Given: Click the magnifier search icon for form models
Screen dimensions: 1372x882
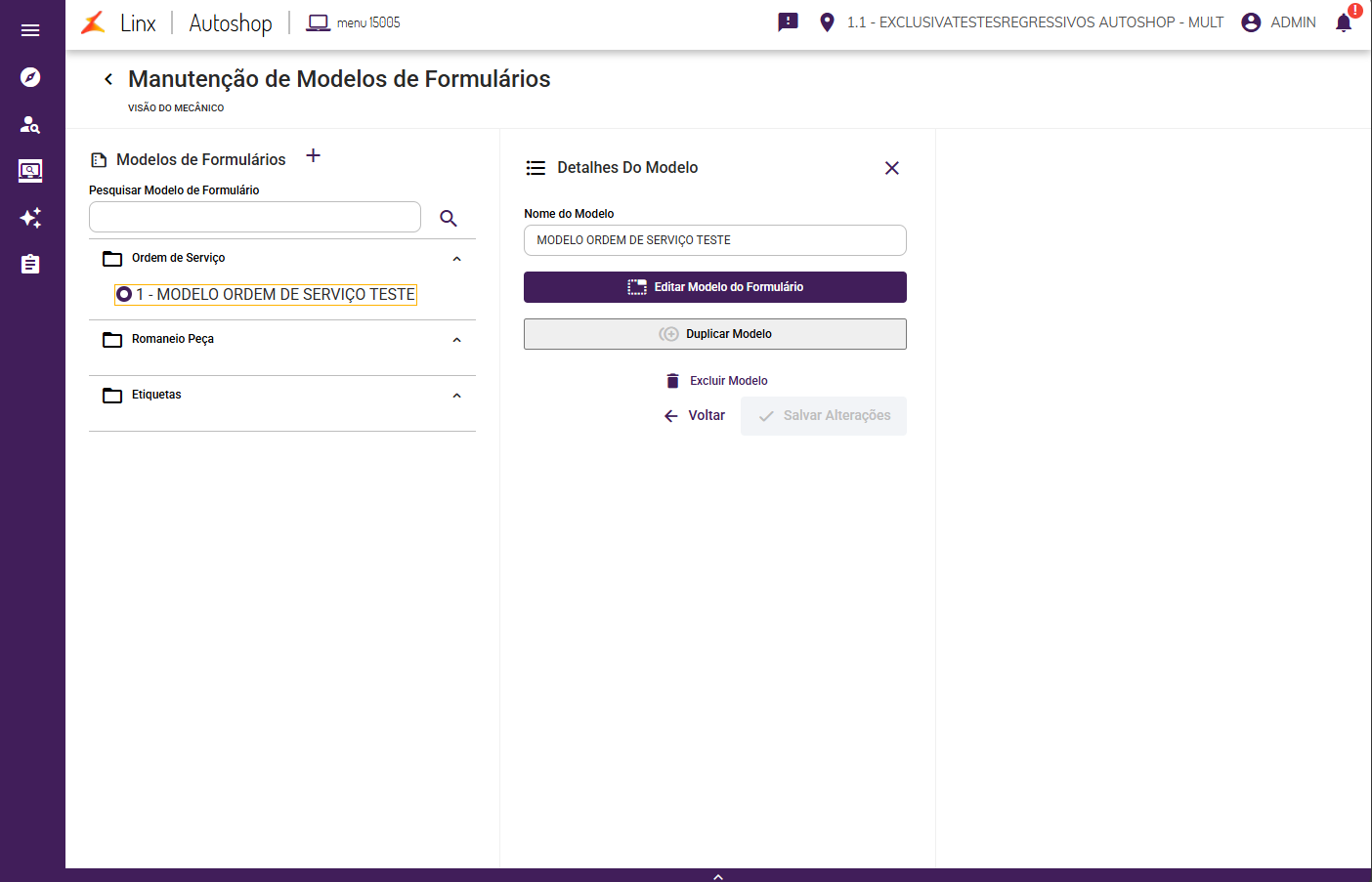Looking at the screenshot, I should pyautogui.click(x=449, y=218).
